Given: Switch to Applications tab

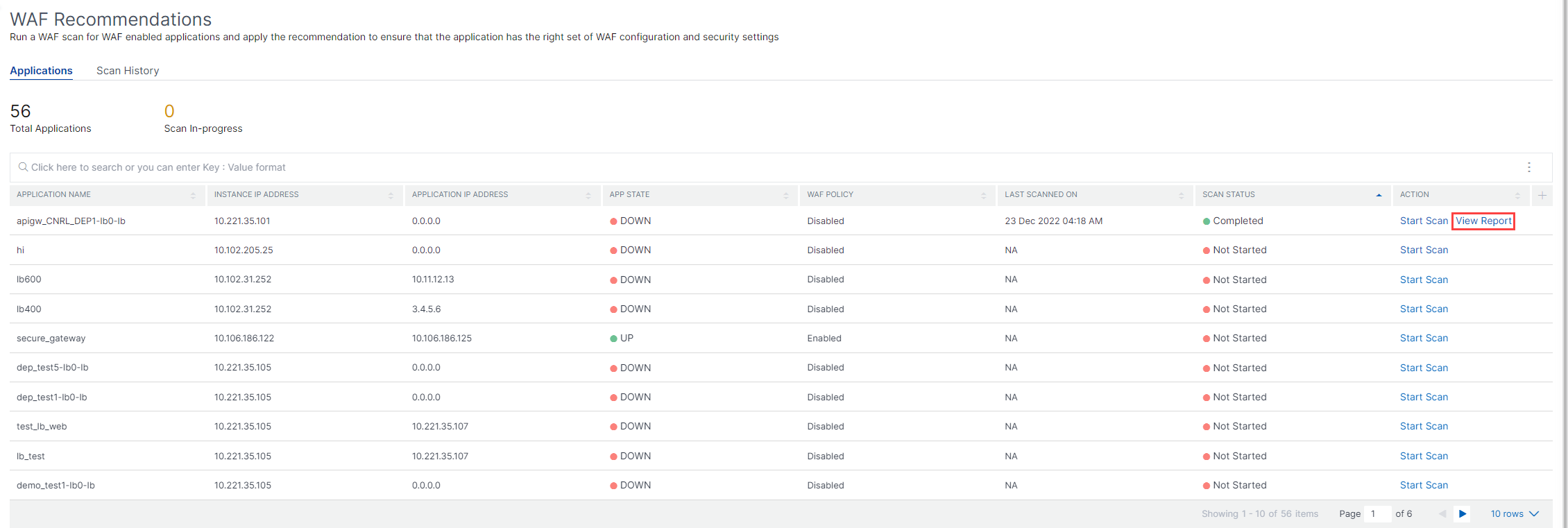Looking at the screenshot, I should [41, 71].
